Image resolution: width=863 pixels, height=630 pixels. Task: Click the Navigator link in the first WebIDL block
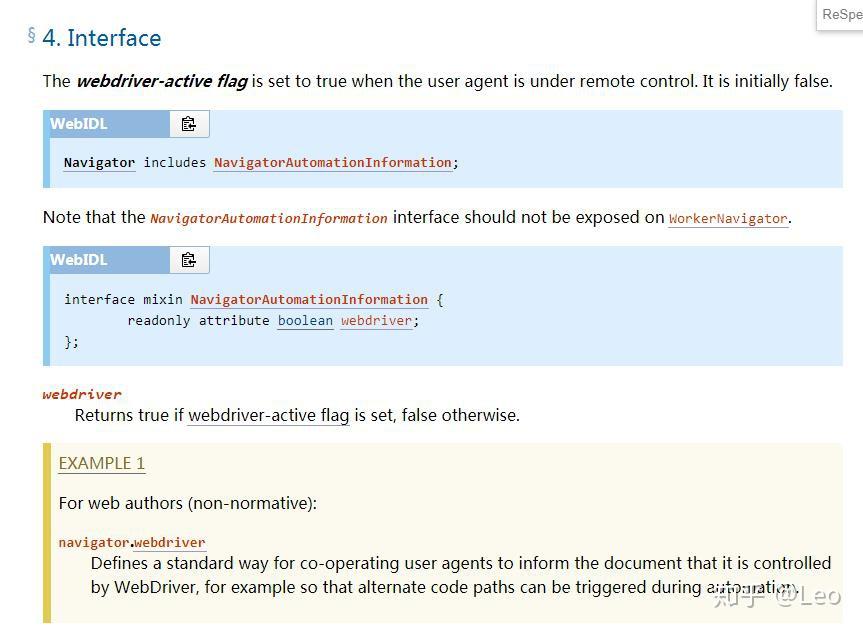[x=99, y=162]
